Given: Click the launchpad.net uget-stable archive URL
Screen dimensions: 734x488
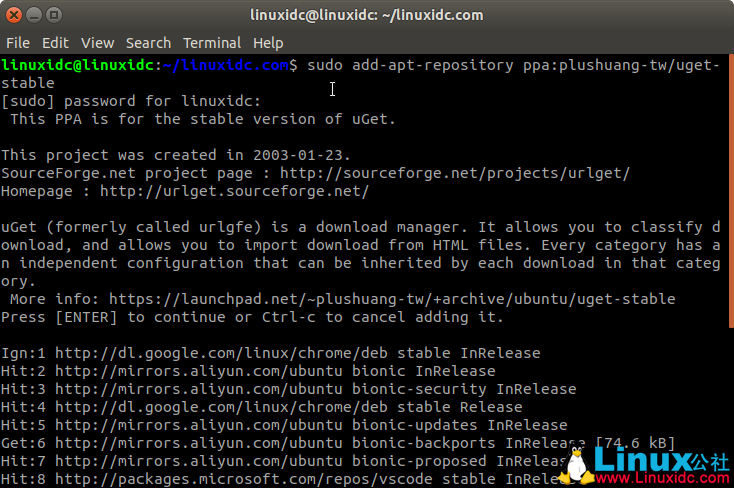Looking at the screenshot, I should (392, 299).
